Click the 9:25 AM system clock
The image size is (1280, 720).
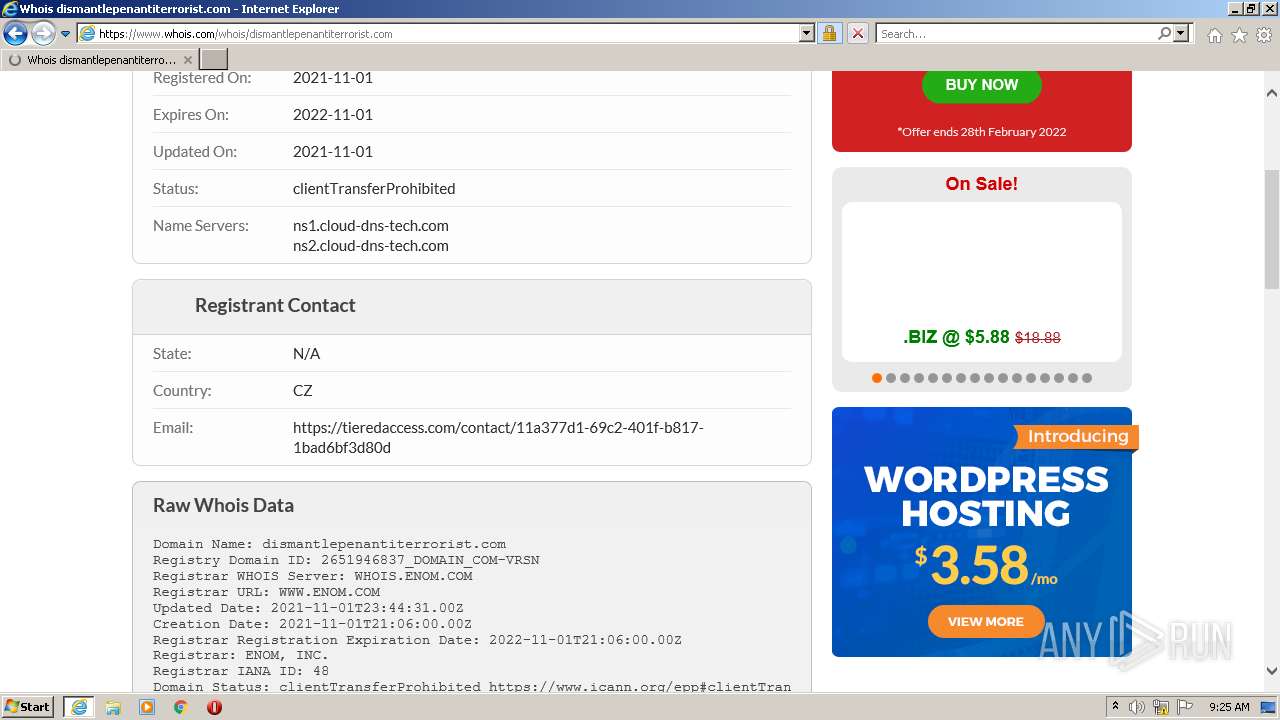pyautogui.click(x=1229, y=707)
